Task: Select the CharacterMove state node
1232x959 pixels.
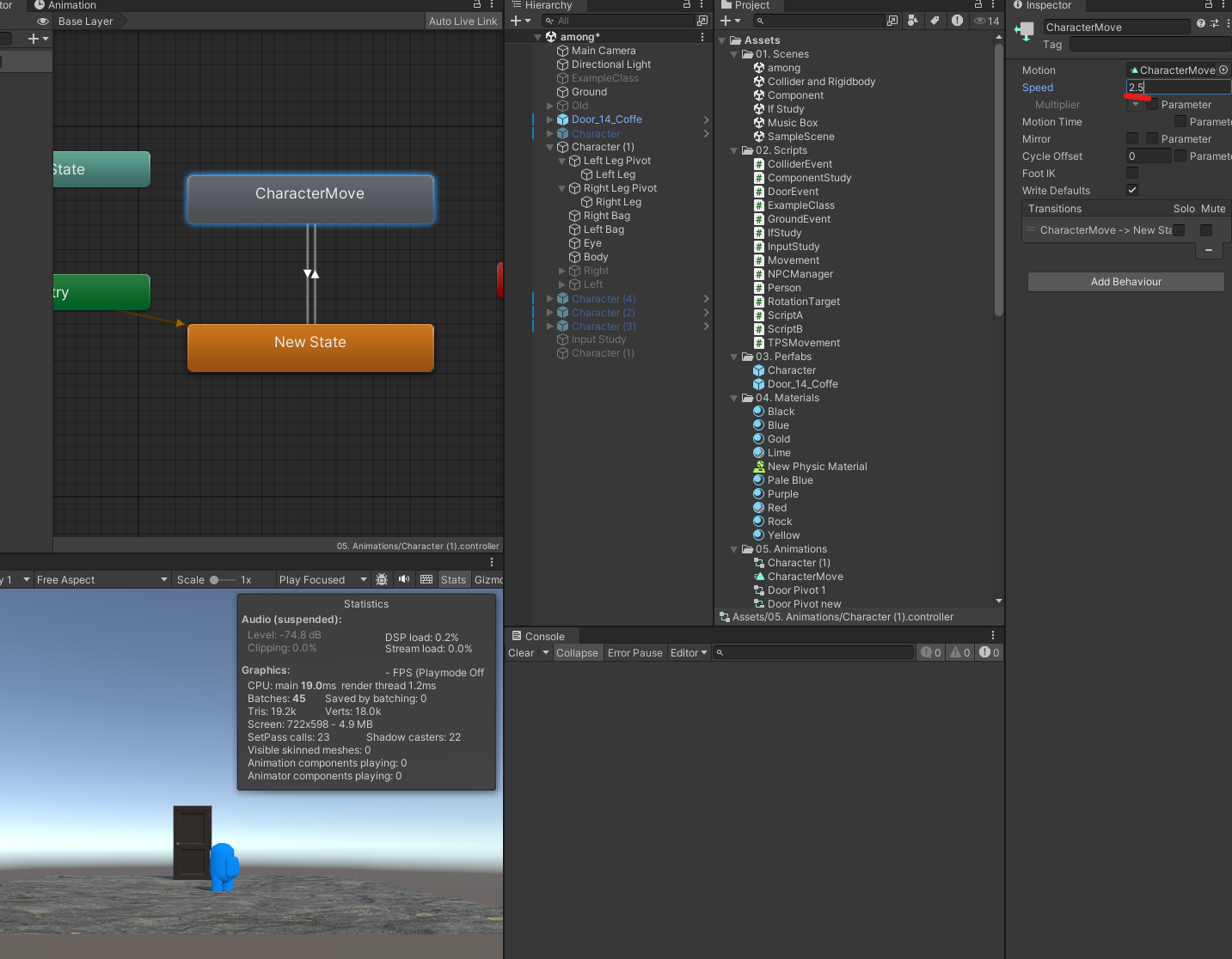Action: pyautogui.click(x=310, y=199)
